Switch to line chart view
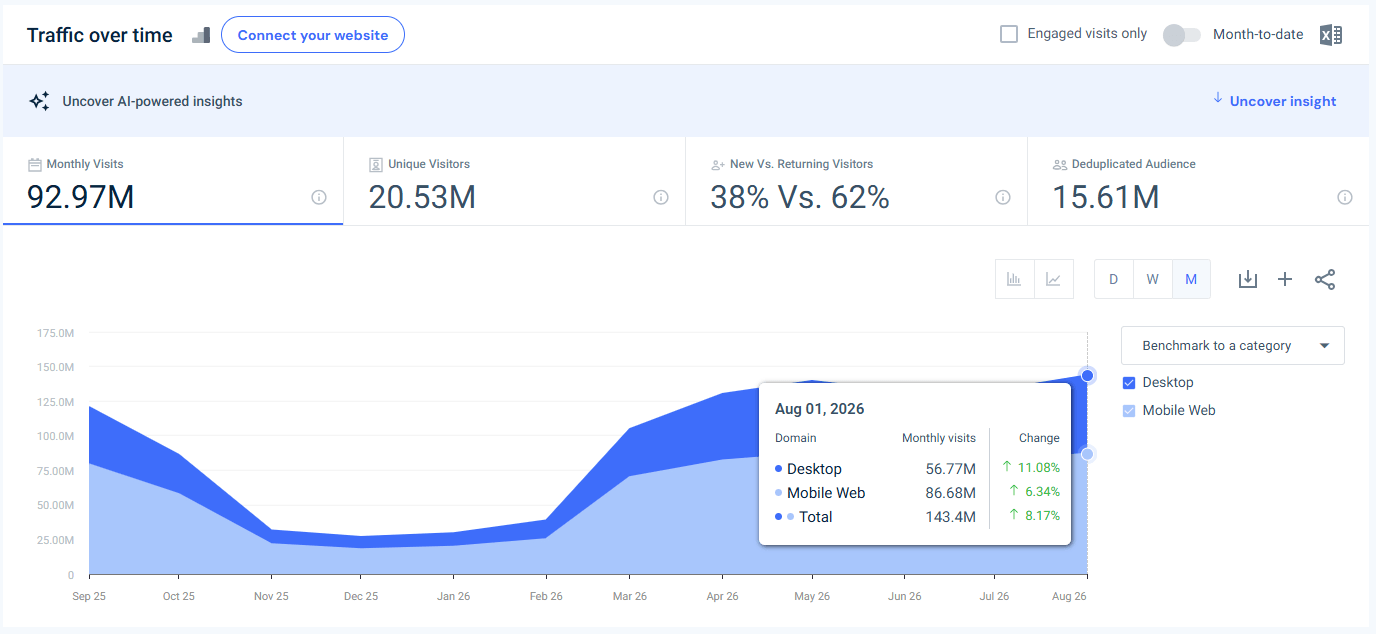The height and width of the screenshot is (634, 1376). (1053, 279)
